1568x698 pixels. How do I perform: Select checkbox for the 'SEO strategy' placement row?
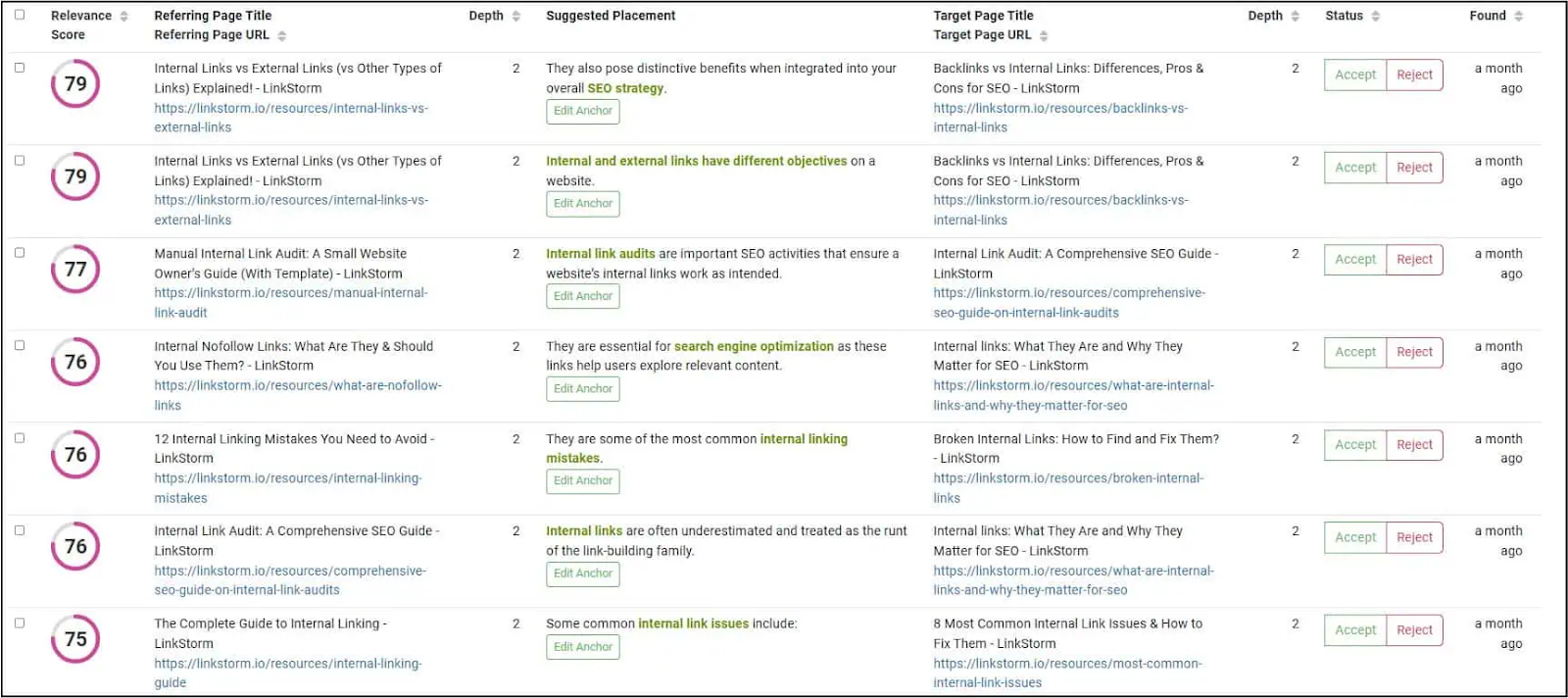coord(20,68)
